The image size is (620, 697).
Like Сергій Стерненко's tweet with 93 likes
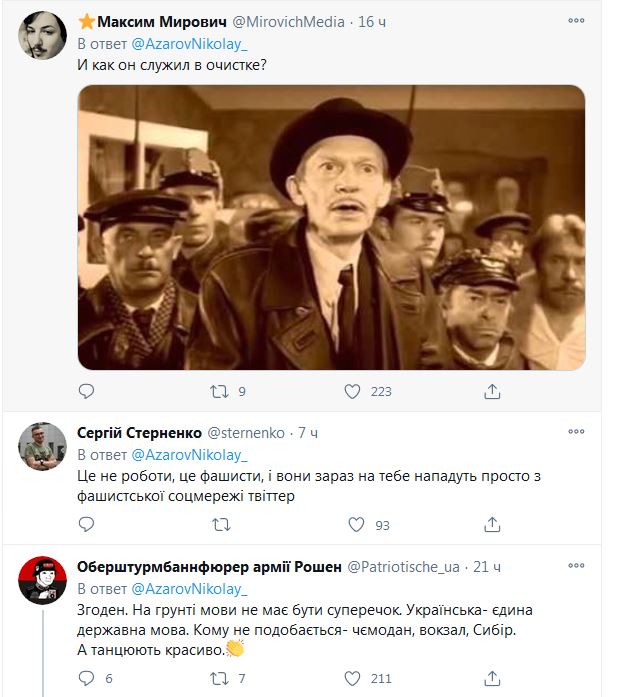pyautogui.click(x=357, y=524)
